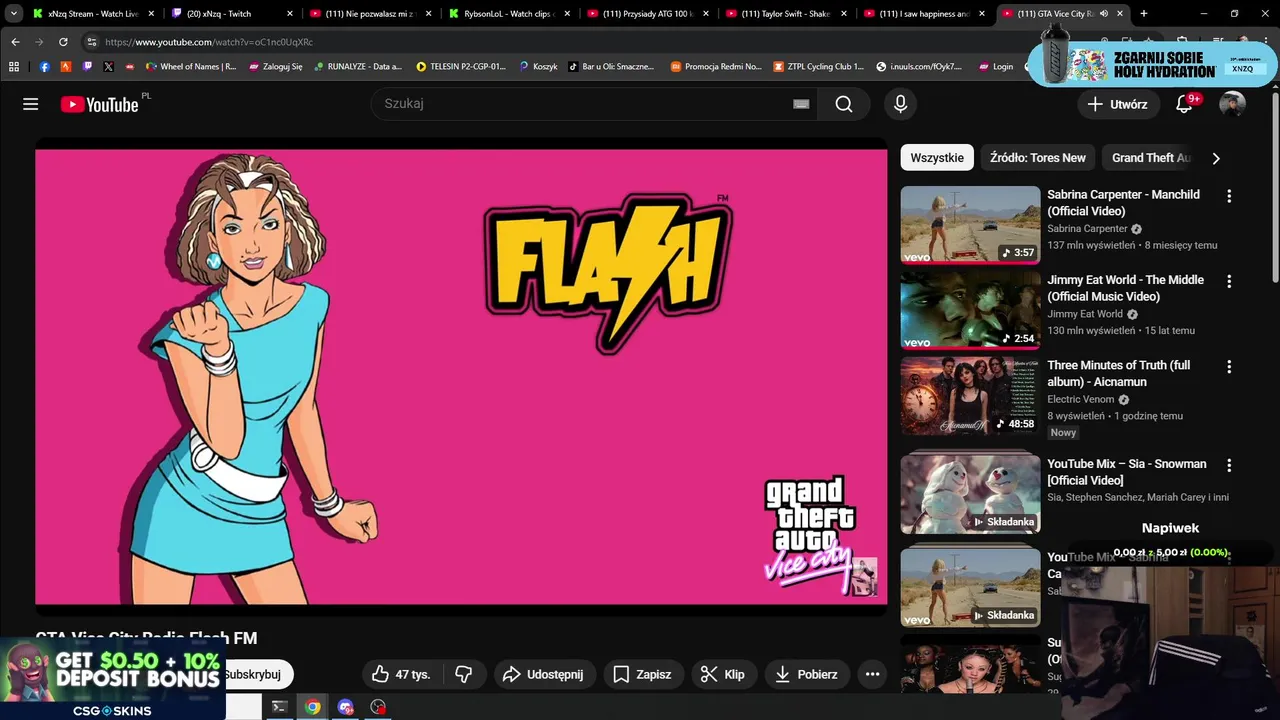Dislike the GTA Vice City video

click(x=464, y=674)
